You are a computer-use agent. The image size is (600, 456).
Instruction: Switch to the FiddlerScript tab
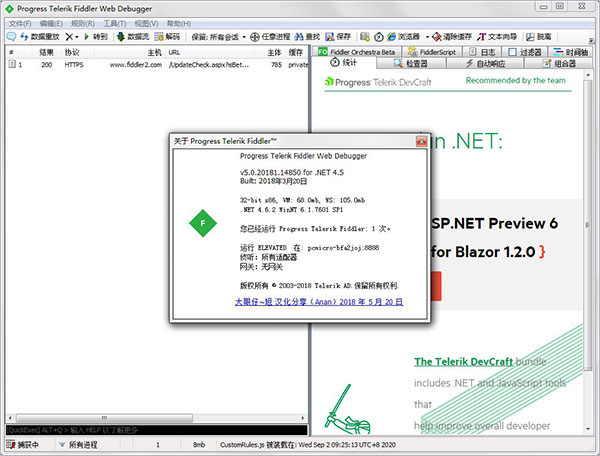pos(432,52)
